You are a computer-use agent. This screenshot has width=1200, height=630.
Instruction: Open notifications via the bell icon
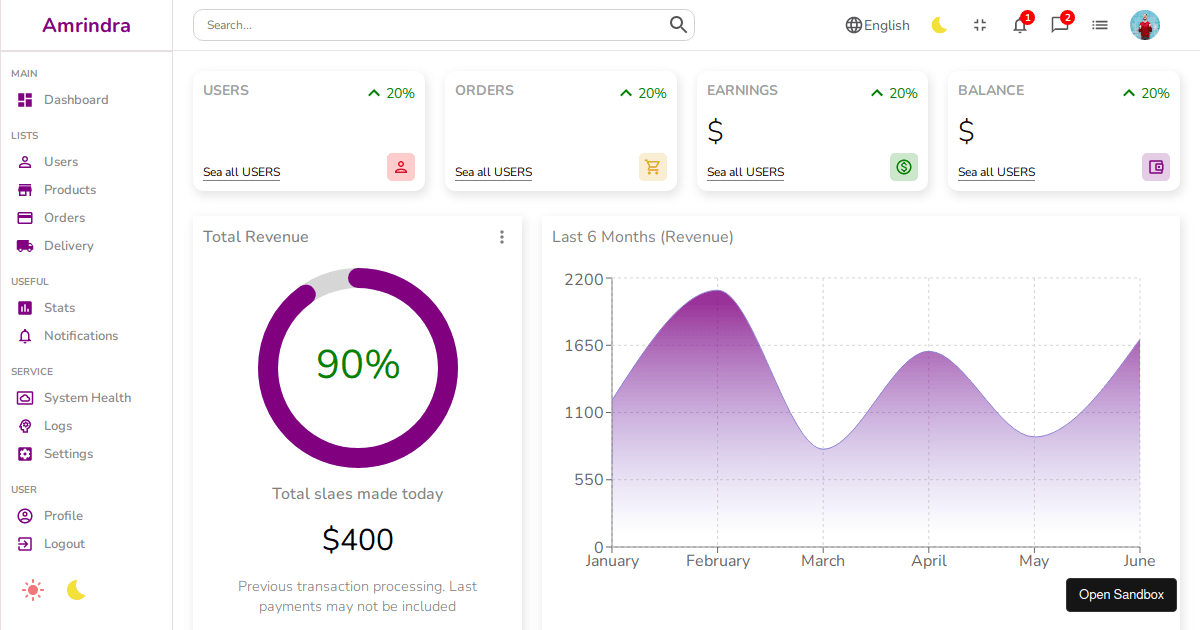click(x=1020, y=25)
